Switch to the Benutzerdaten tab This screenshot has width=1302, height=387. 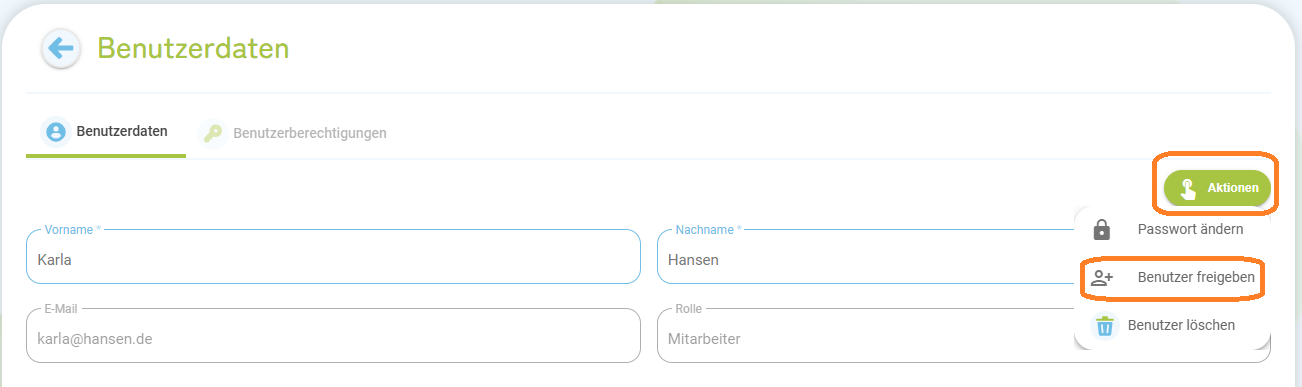click(x=106, y=132)
